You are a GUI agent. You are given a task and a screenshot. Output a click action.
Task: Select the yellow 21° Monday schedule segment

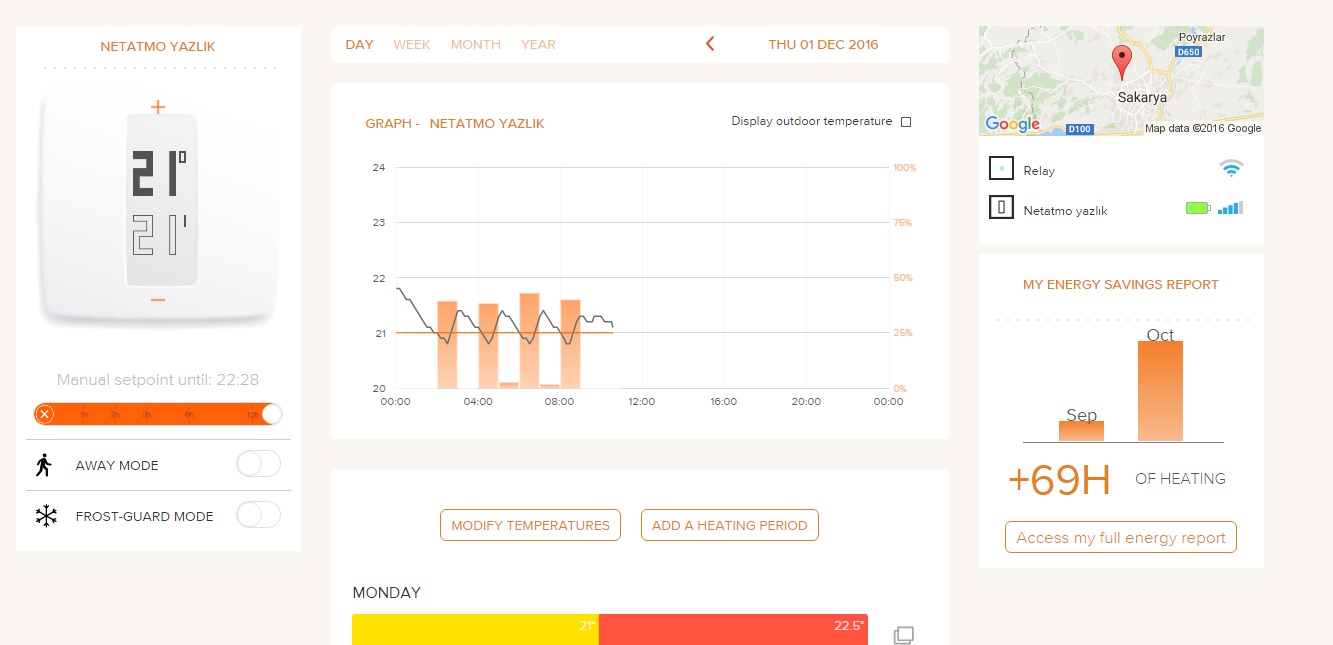[475, 630]
